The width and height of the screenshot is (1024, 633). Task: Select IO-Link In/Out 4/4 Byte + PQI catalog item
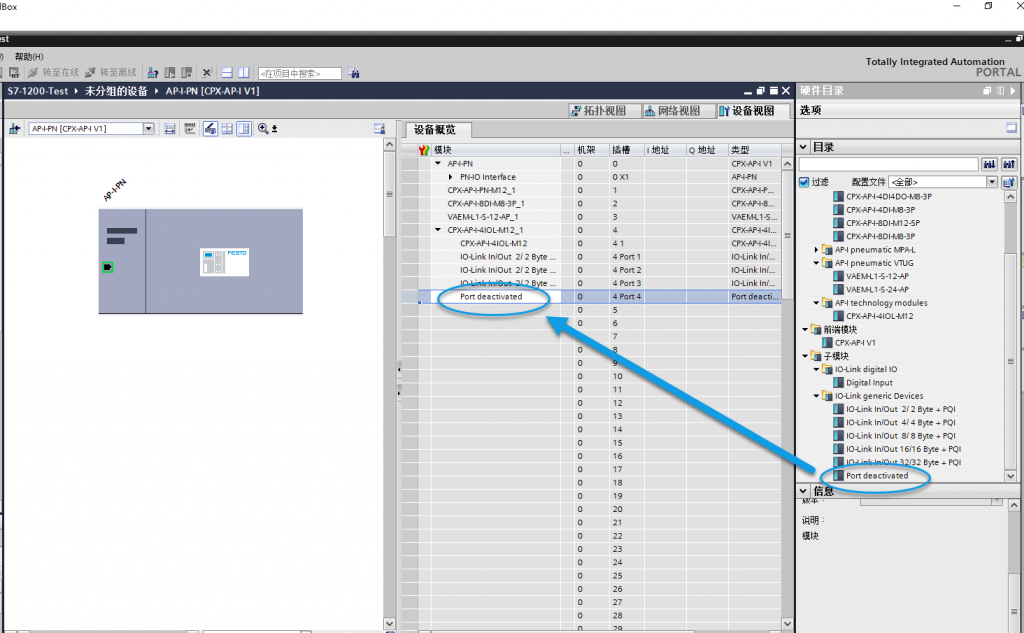pyautogui.click(x=901, y=423)
